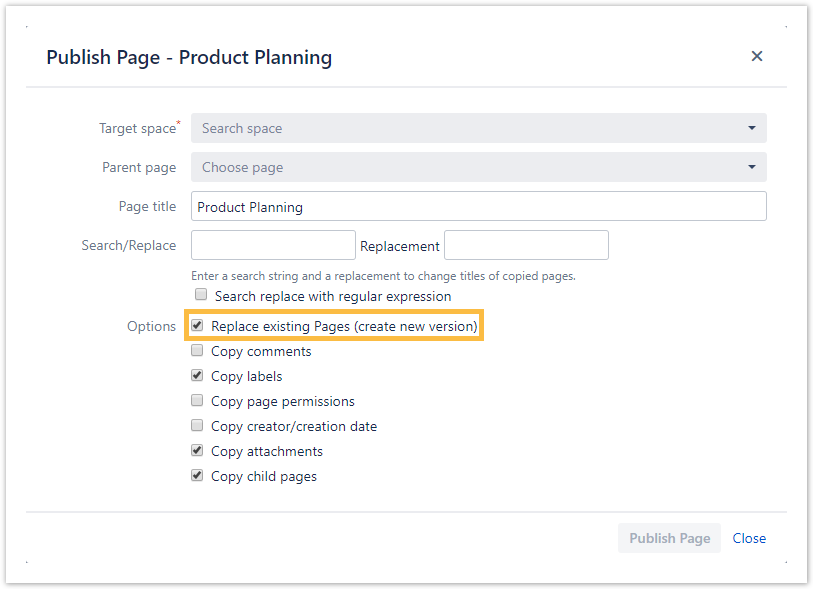Click the Target space field label
This screenshot has height=589, width=813.
137,128
